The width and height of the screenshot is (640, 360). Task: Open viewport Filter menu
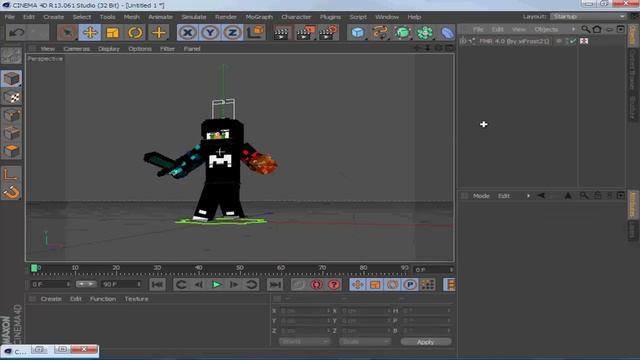tap(167, 49)
